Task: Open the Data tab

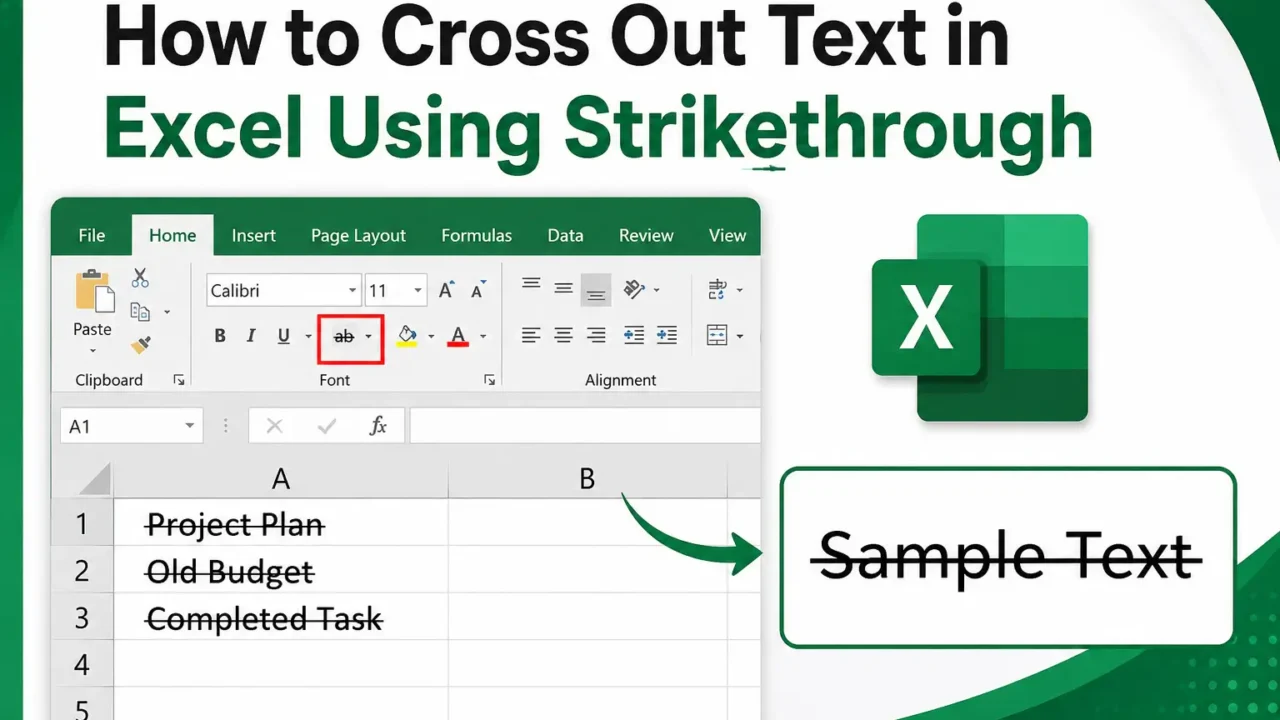Action: coord(565,236)
